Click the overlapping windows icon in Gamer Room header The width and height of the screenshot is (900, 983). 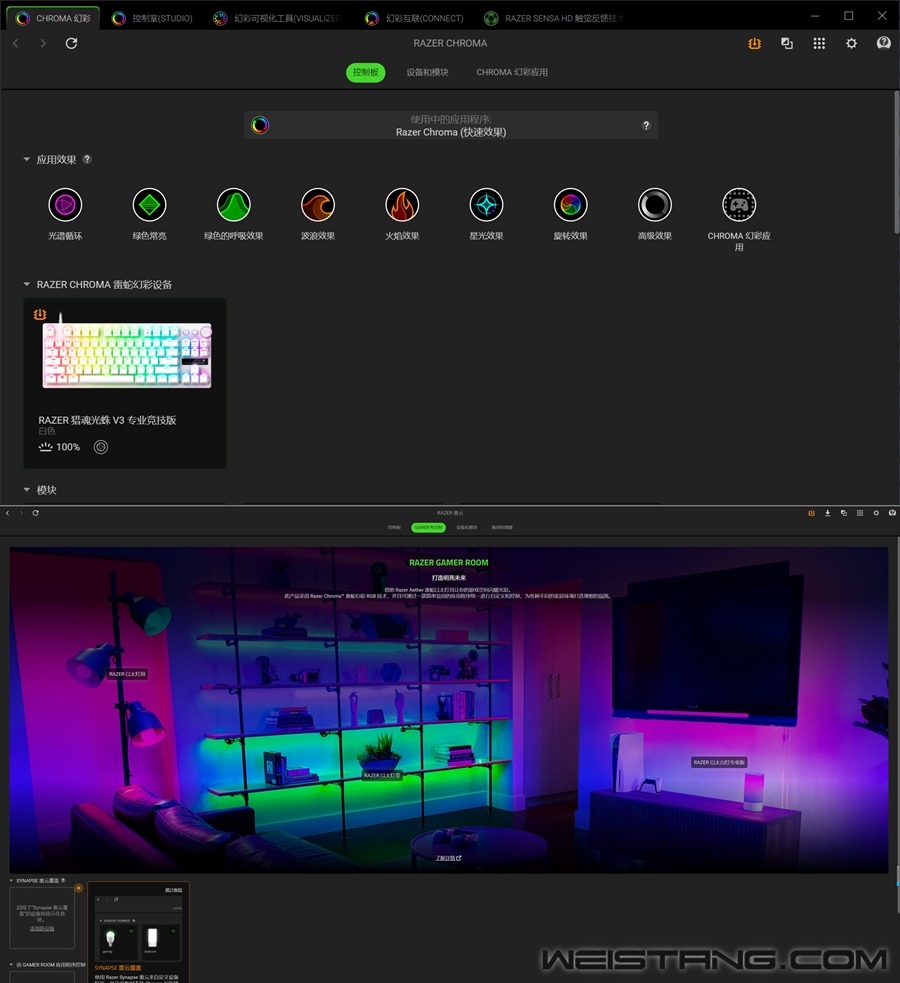coord(844,513)
